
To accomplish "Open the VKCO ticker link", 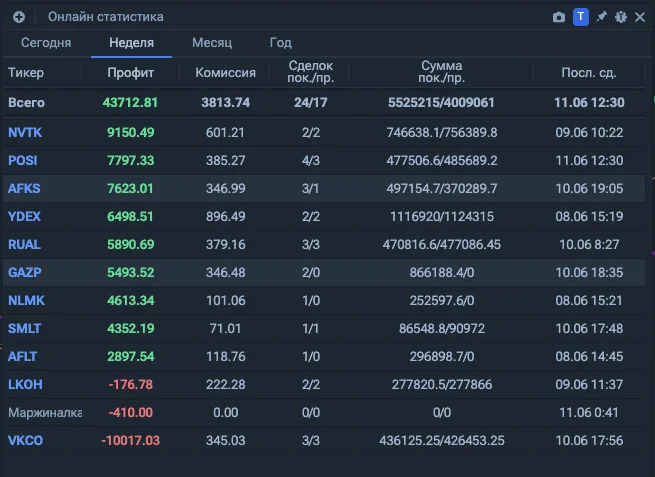I will click(25, 441).
